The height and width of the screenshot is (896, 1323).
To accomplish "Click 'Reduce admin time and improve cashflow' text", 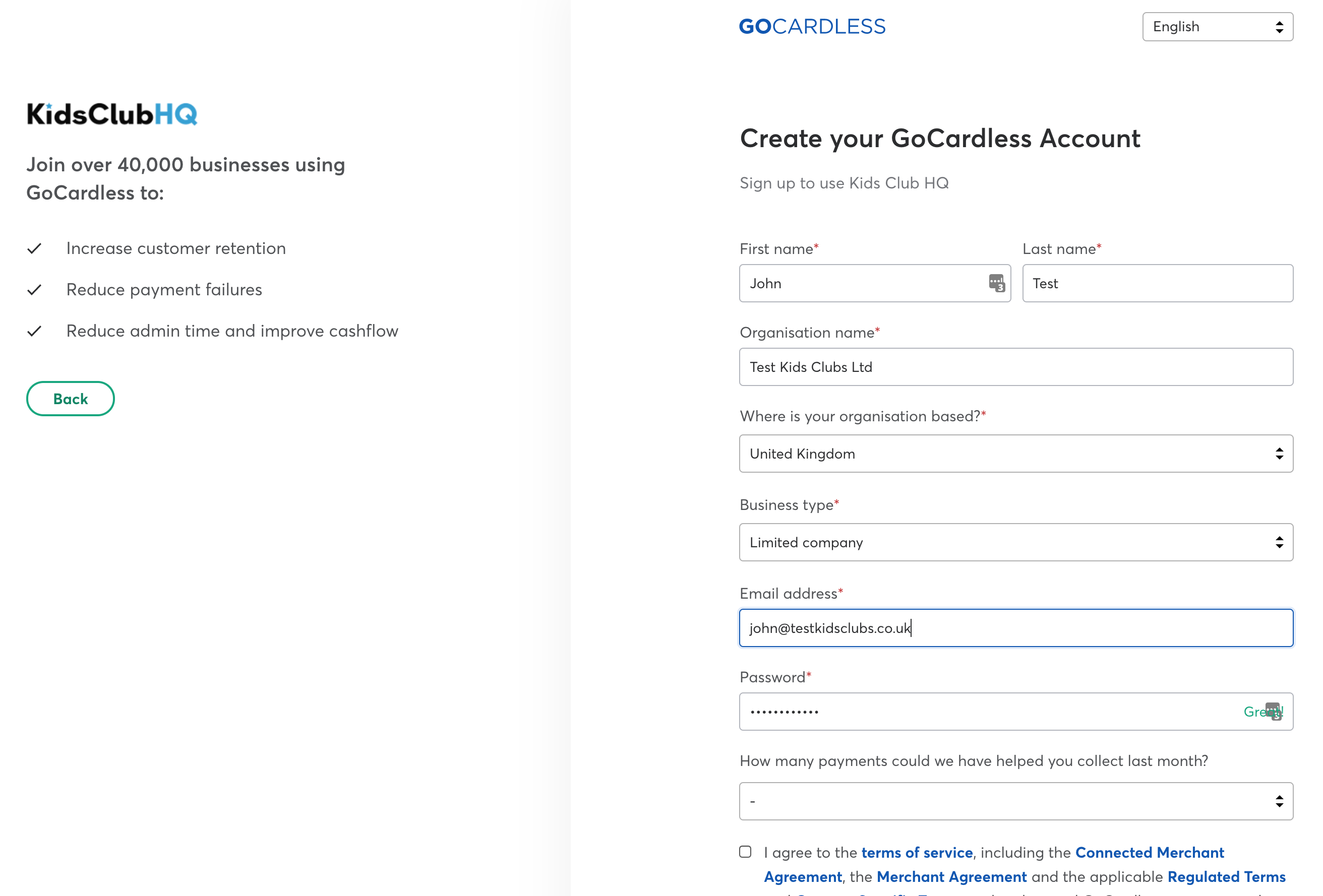I will point(232,331).
